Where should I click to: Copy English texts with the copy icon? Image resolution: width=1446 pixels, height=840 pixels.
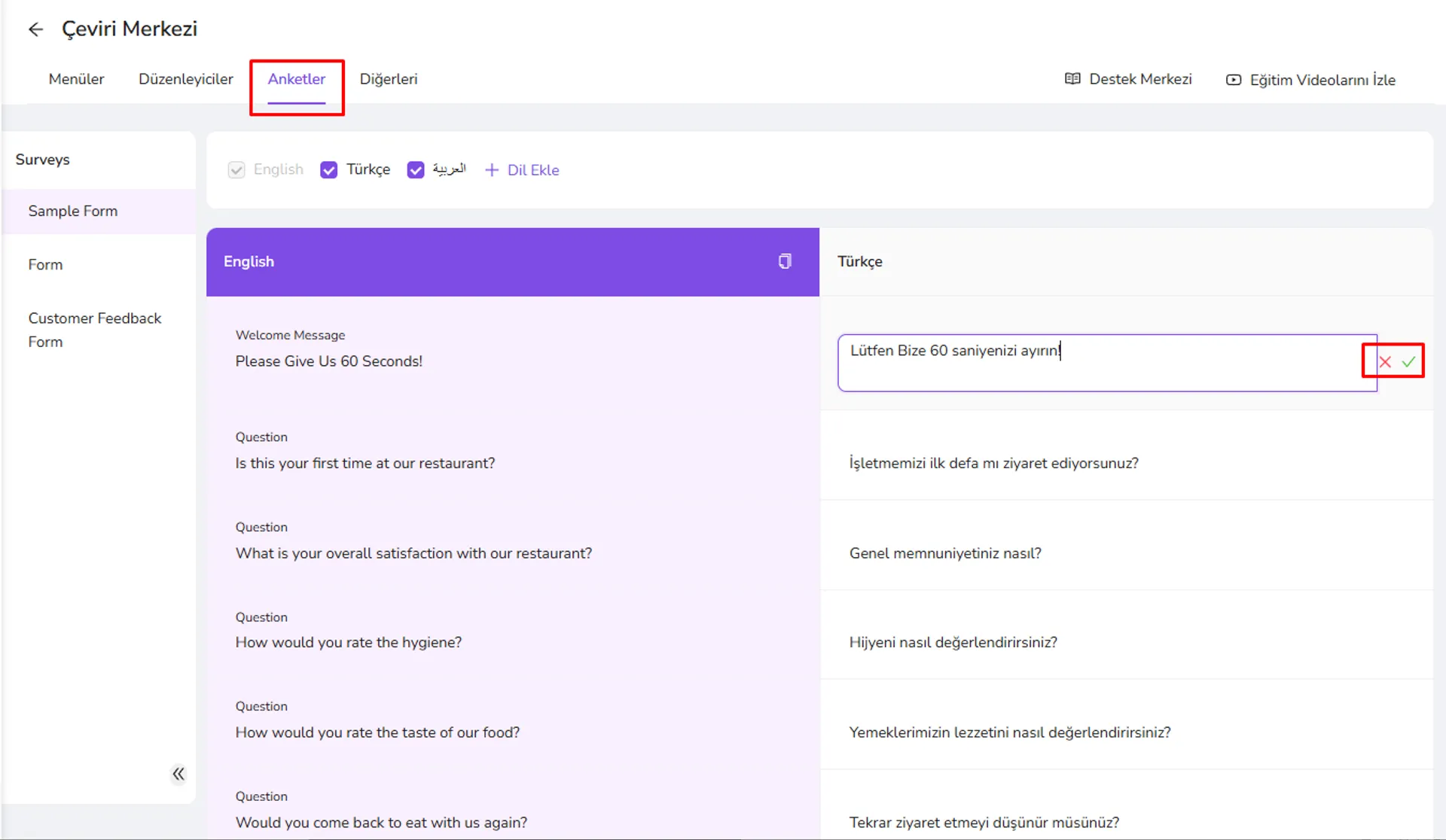click(785, 261)
